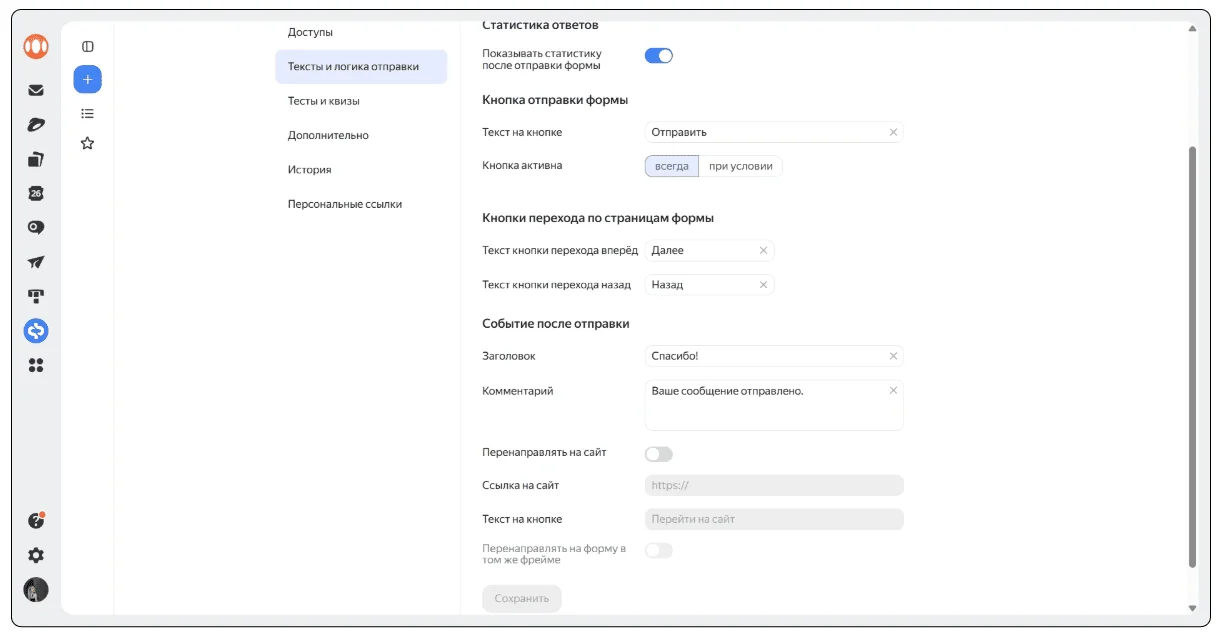Click the vertical scrollbar thumb
This screenshot has height=639, width=1222.
point(1191,356)
